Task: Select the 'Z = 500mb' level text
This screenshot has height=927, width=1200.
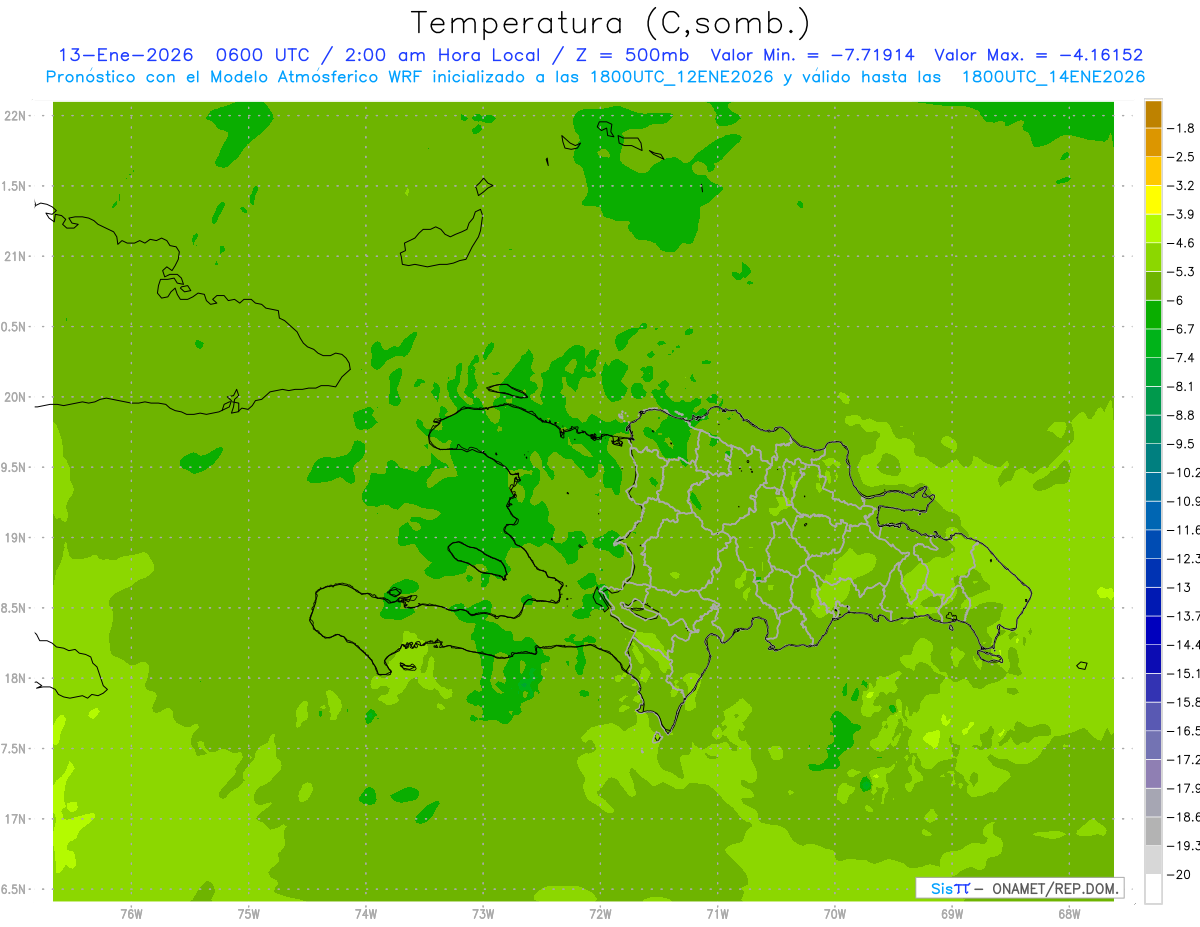Action: click(632, 55)
